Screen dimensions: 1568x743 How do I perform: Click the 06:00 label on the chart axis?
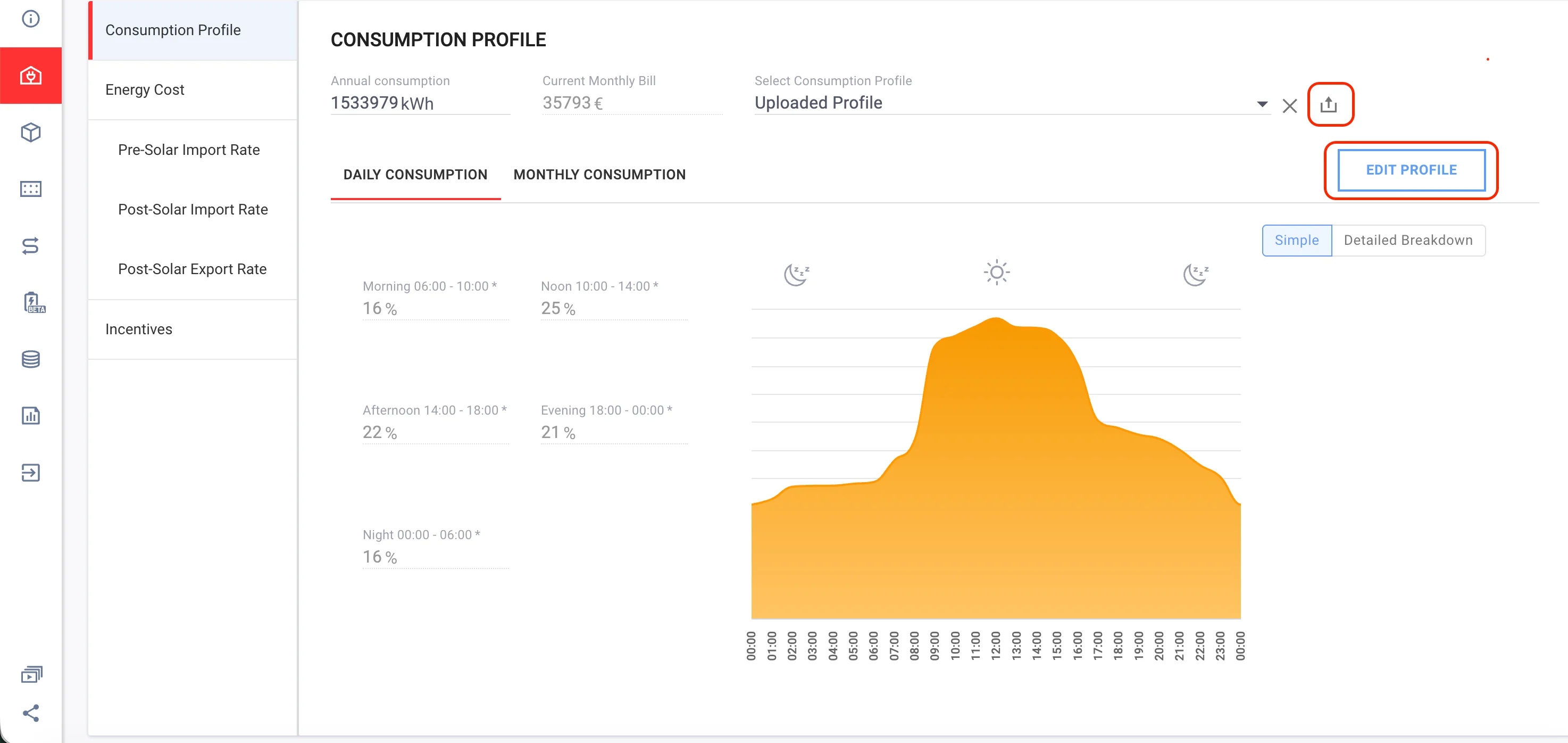coord(873,646)
